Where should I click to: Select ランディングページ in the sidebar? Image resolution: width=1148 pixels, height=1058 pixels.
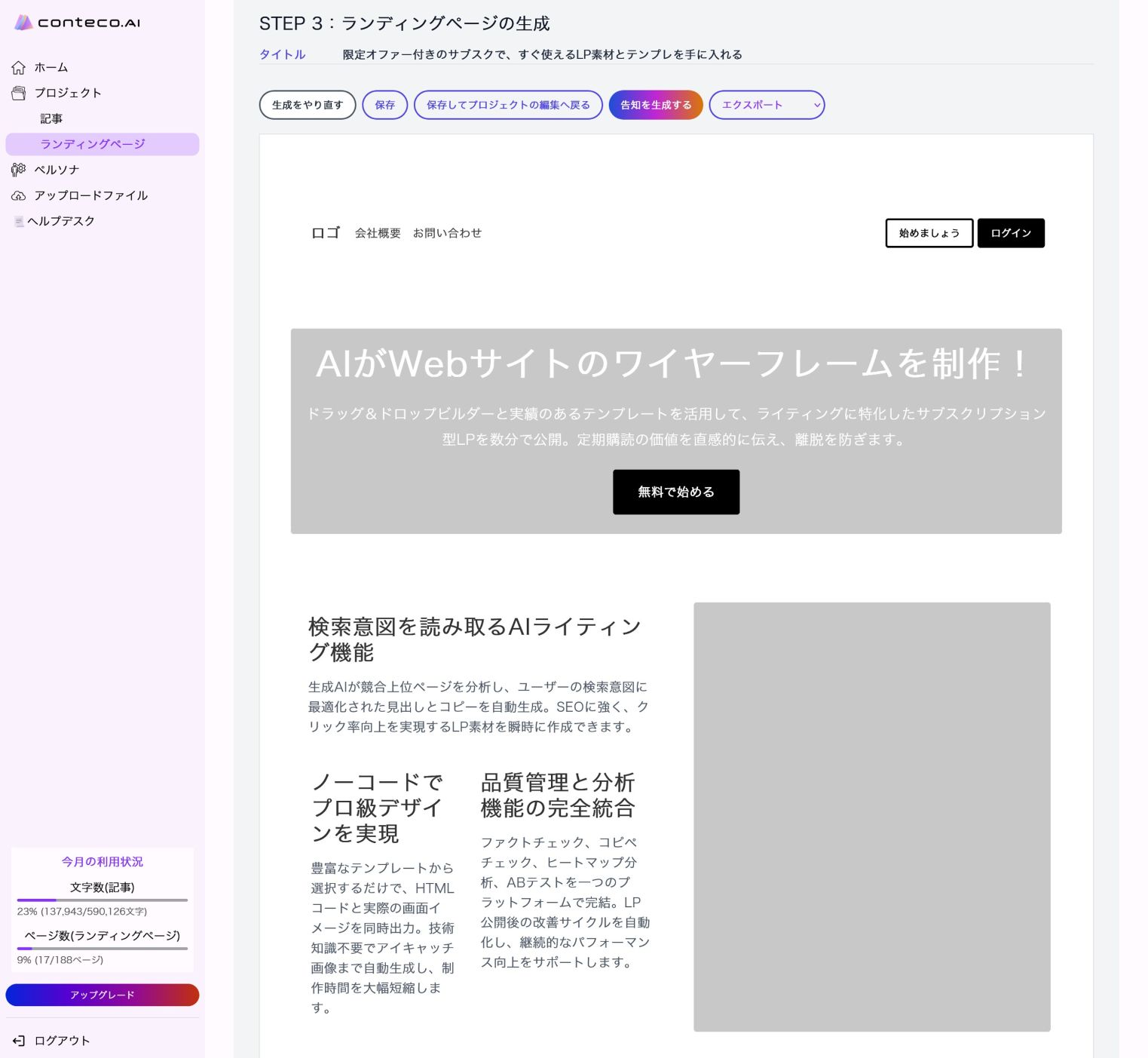click(93, 144)
